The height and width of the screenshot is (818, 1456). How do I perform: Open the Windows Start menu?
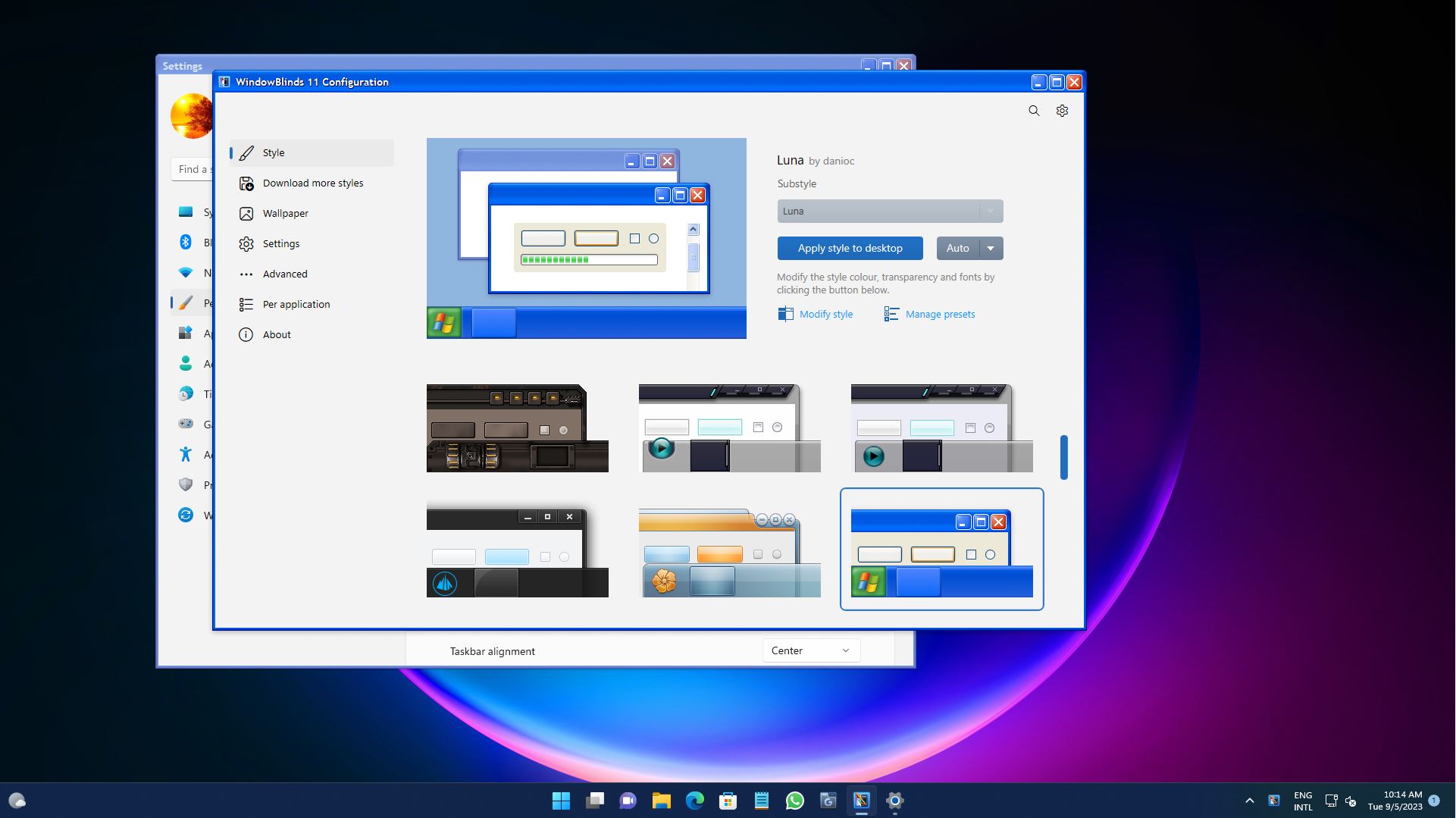[x=561, y=801]
